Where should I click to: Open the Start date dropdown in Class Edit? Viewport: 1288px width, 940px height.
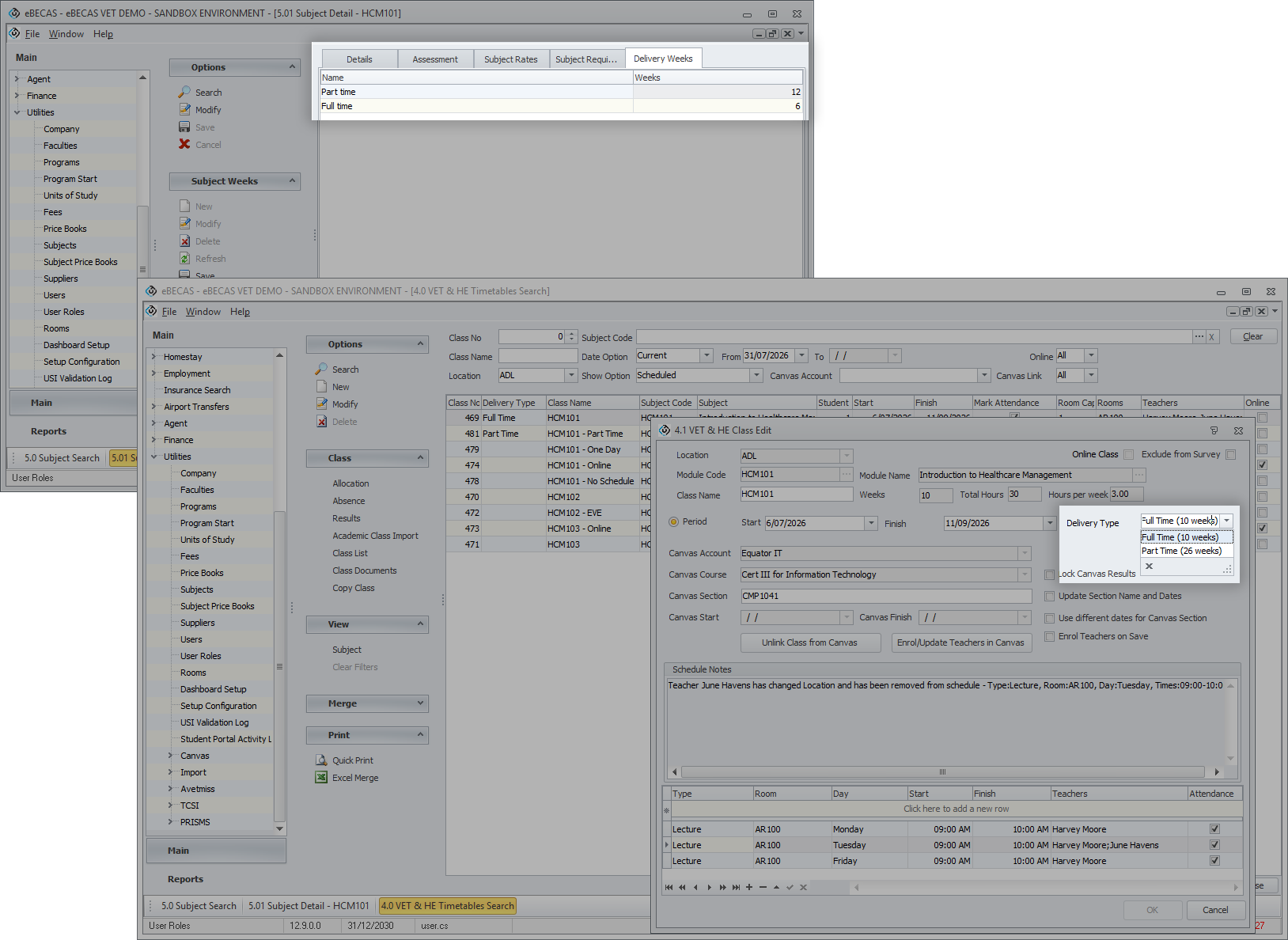[871, 523]
